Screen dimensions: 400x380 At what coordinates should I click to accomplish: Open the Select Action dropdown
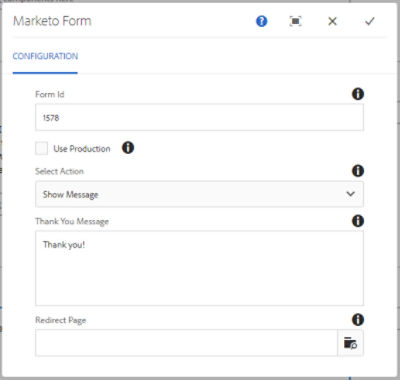coord(199,194)
